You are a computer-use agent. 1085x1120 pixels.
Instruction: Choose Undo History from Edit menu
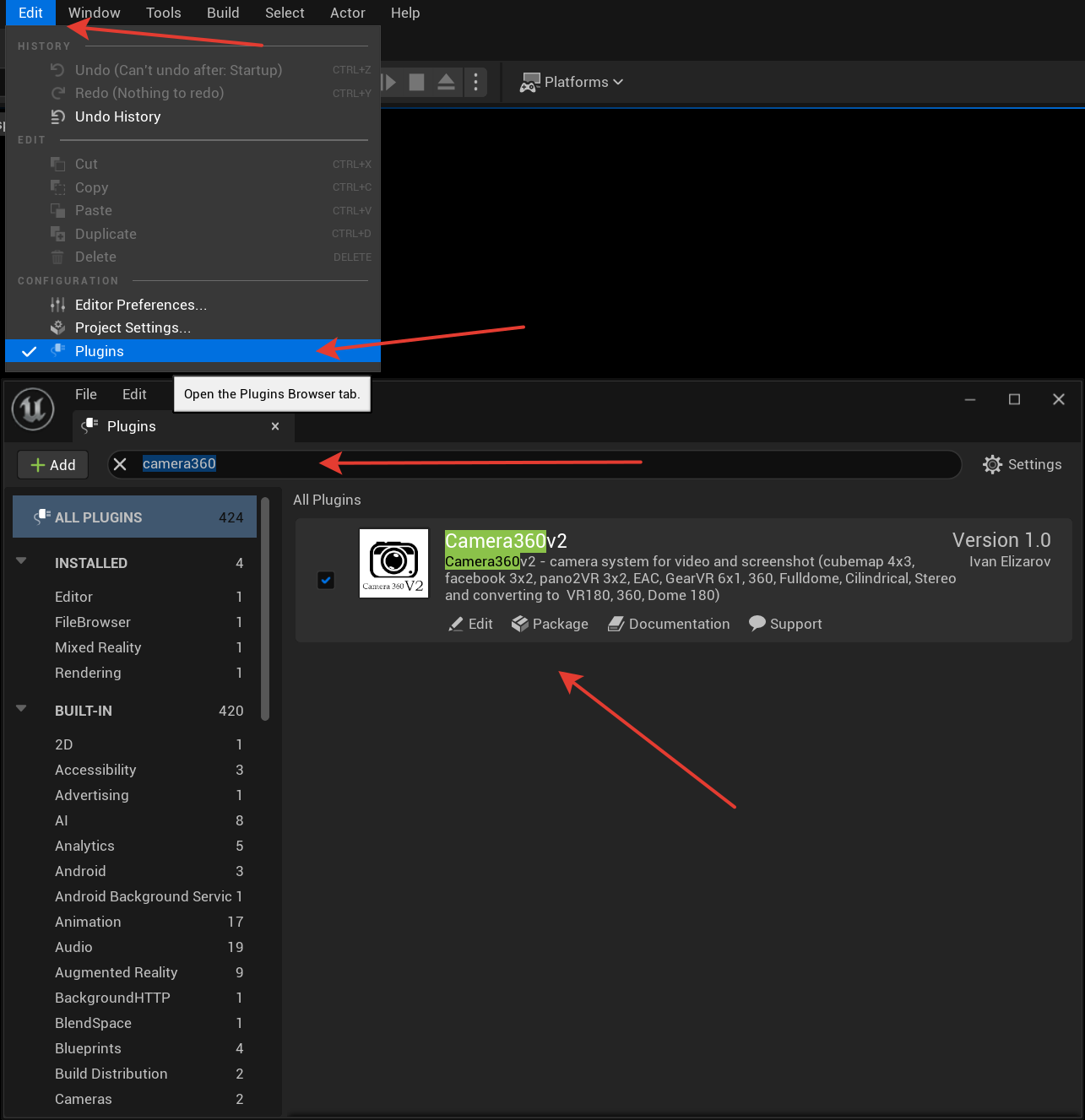point(193,116)
